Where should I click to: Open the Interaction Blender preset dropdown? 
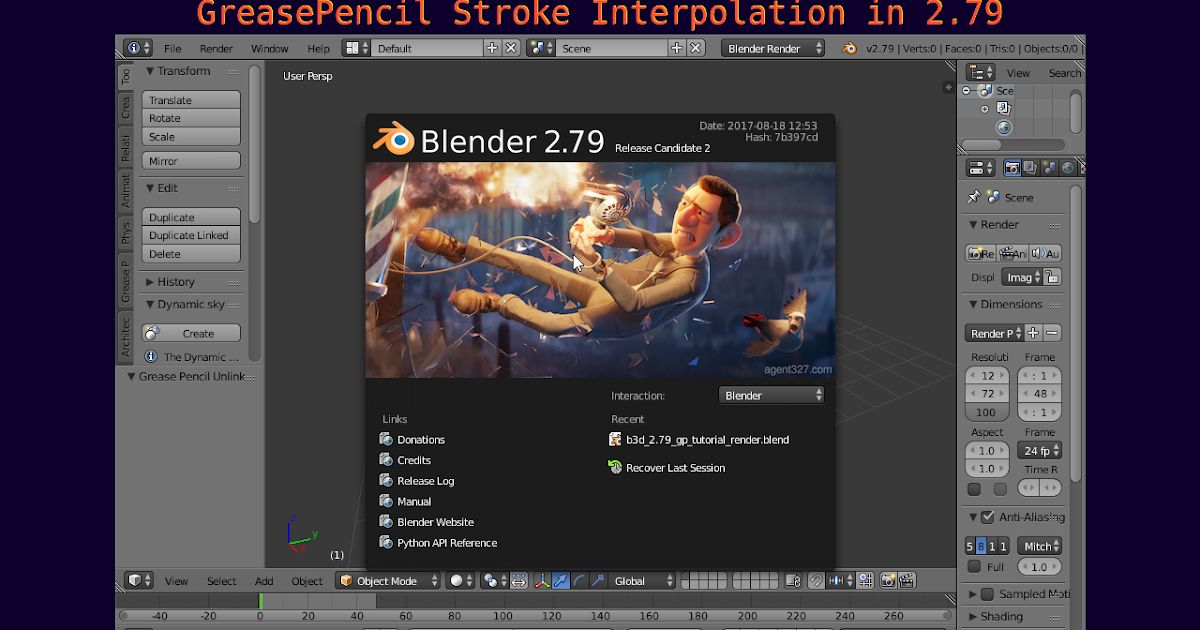point(771,395)
